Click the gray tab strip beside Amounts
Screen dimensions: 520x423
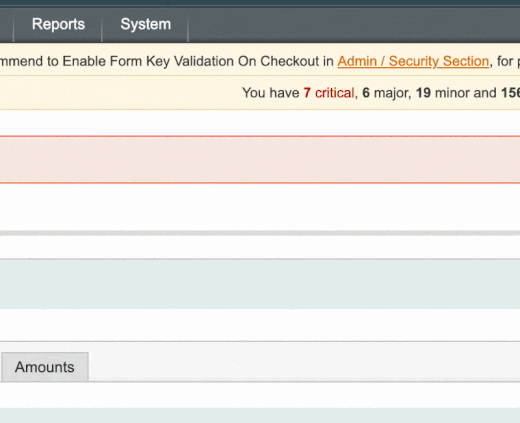pos(304,362)
